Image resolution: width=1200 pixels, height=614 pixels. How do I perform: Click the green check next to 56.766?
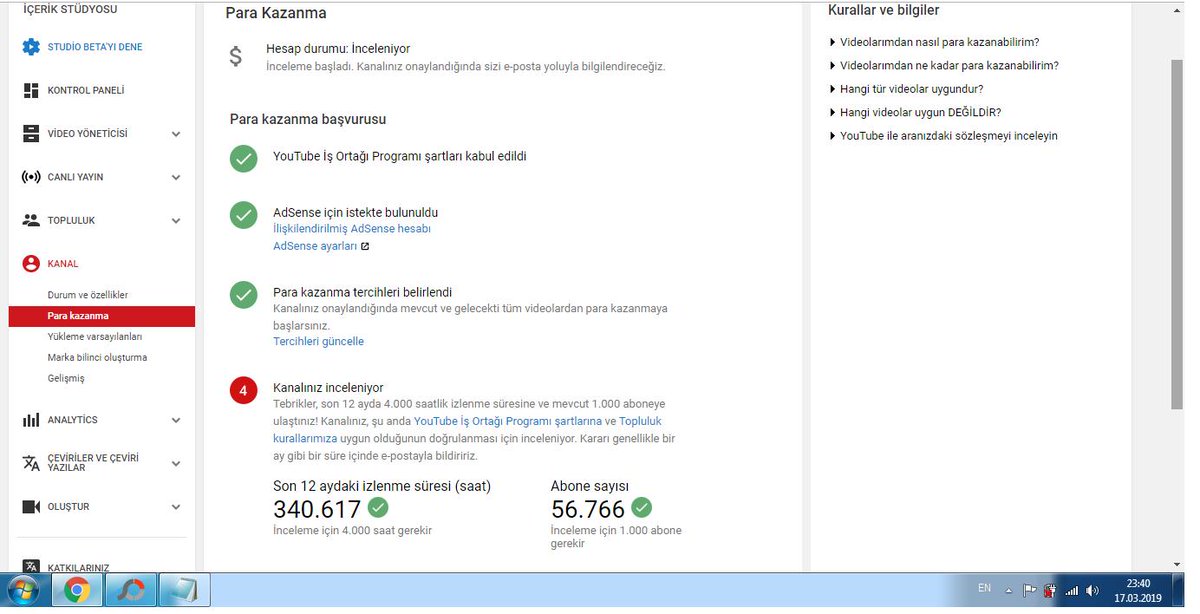[642, 508]
